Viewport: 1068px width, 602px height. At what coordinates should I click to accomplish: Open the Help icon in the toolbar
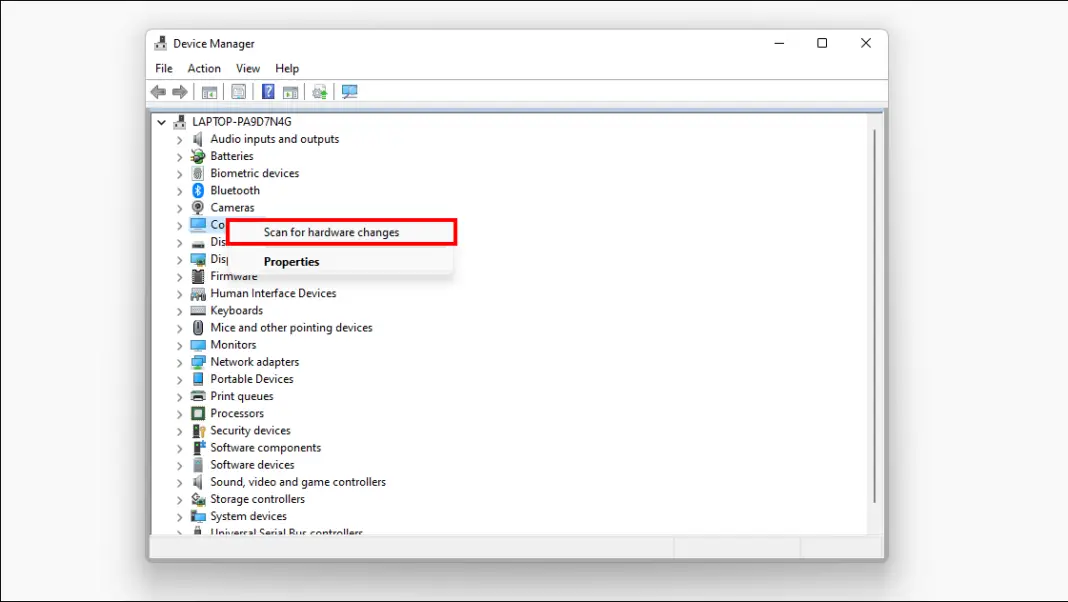267,91
